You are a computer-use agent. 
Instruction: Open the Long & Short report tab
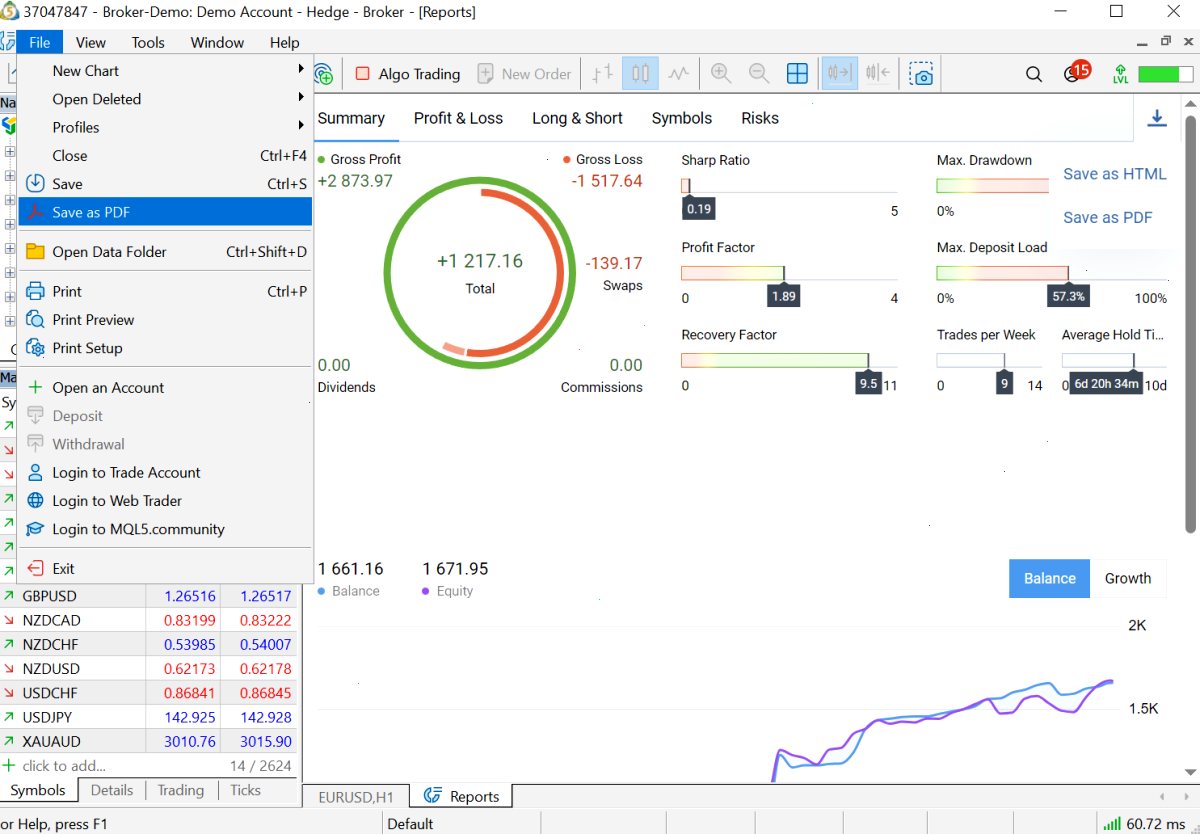click(577, 118)
